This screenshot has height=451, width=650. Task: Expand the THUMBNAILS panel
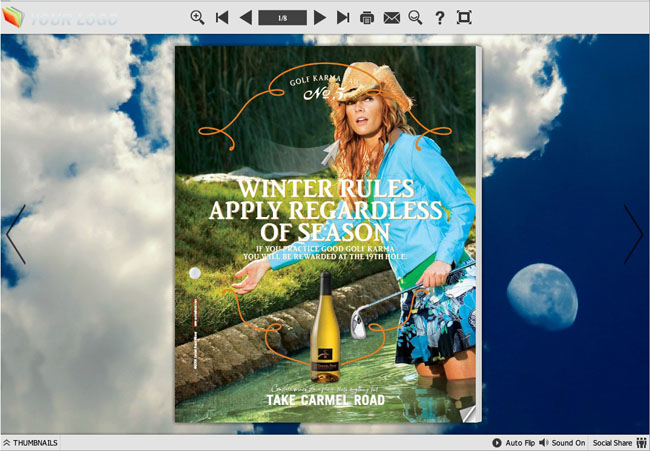(30, 443)
